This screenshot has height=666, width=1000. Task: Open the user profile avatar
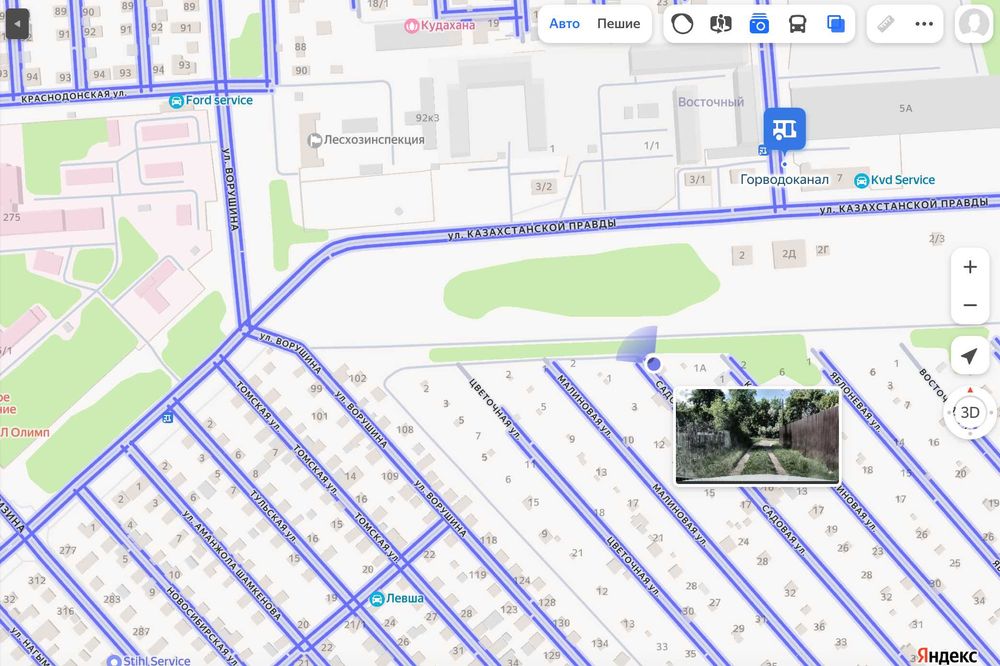pos(973,24)
